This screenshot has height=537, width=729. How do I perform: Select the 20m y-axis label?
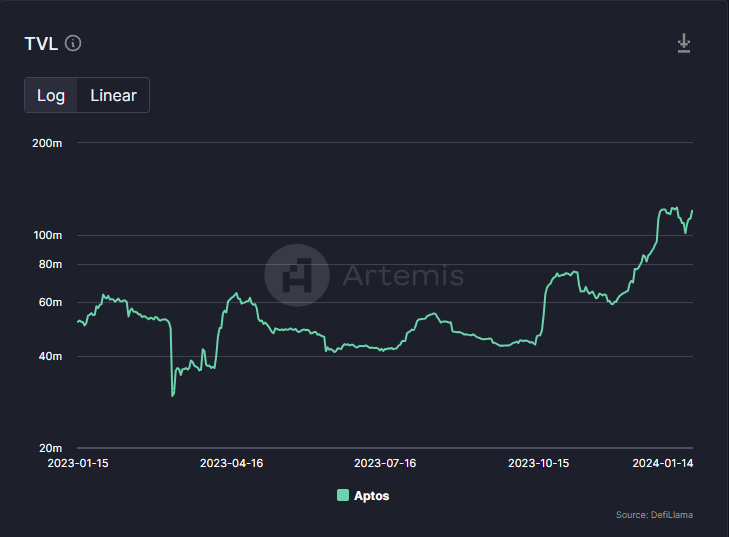coord(50,448)
